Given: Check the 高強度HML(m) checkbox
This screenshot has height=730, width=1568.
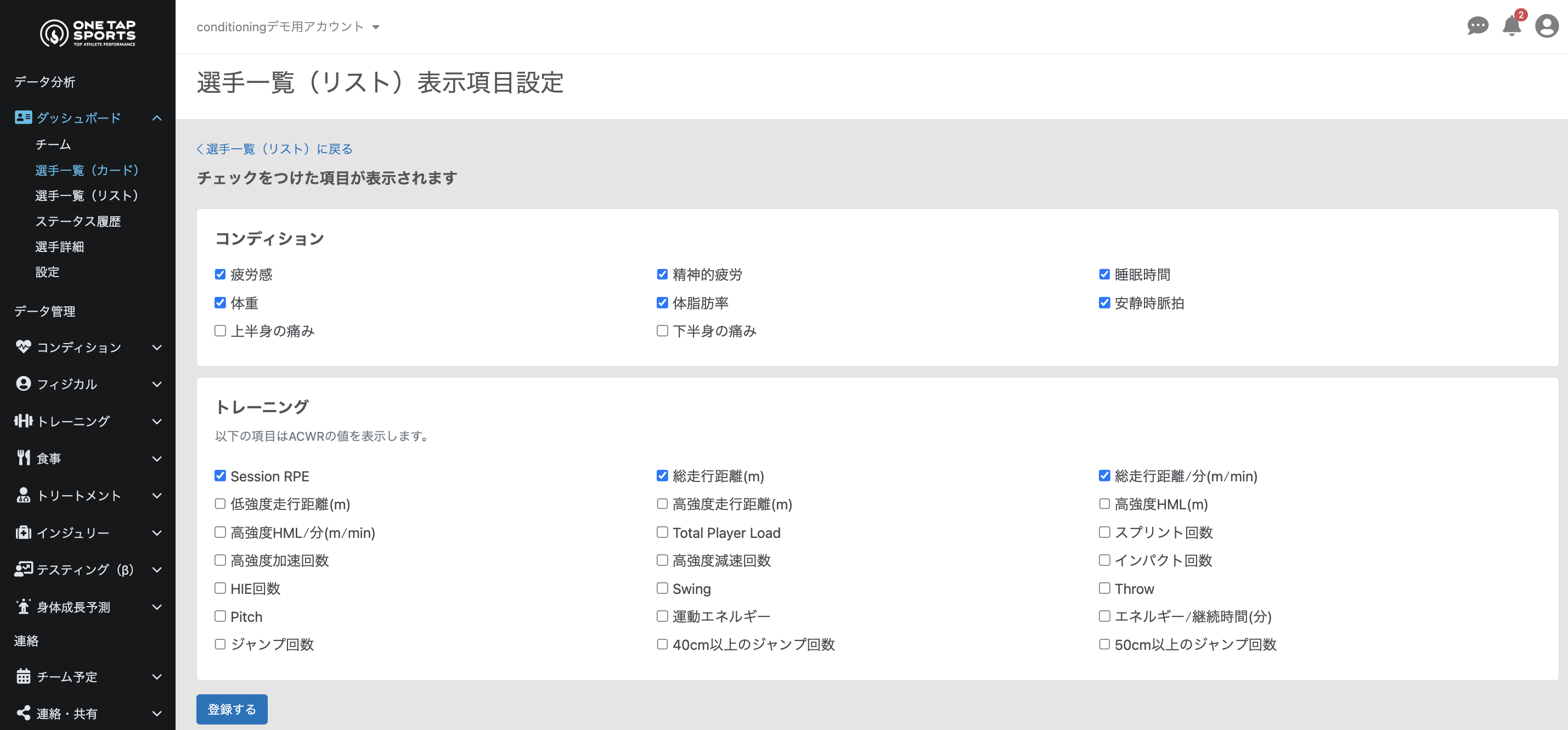Looking at the screenshot, I should click(x=1104, y=504).
